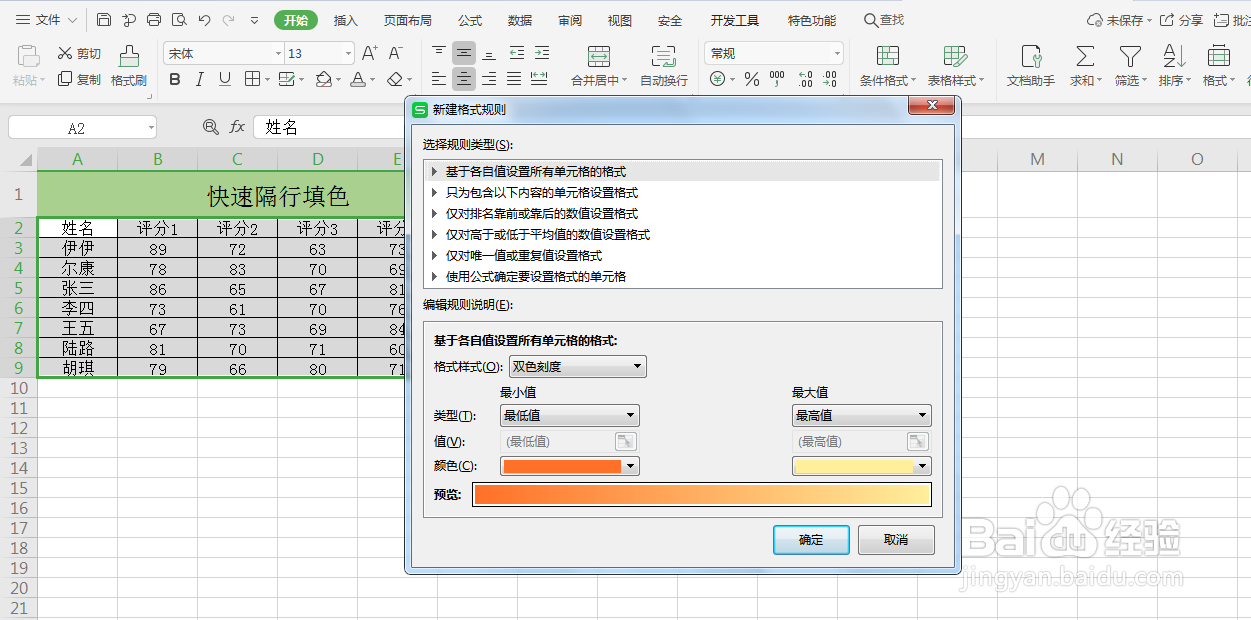This screenshot has height=620, width=1251.
Task: Open the 双色刻度 format style dropdown
Action: point(577,366)
